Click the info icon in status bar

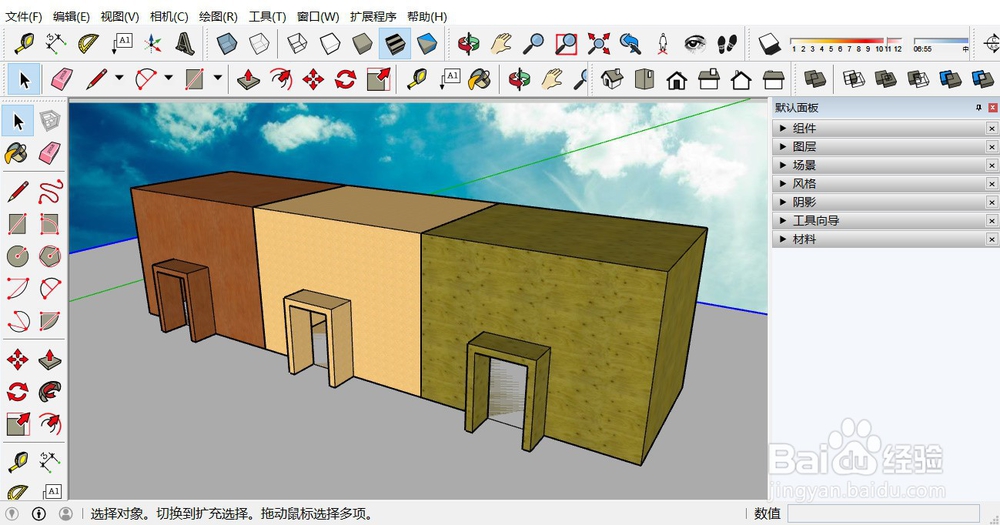(x=39, y=514)
